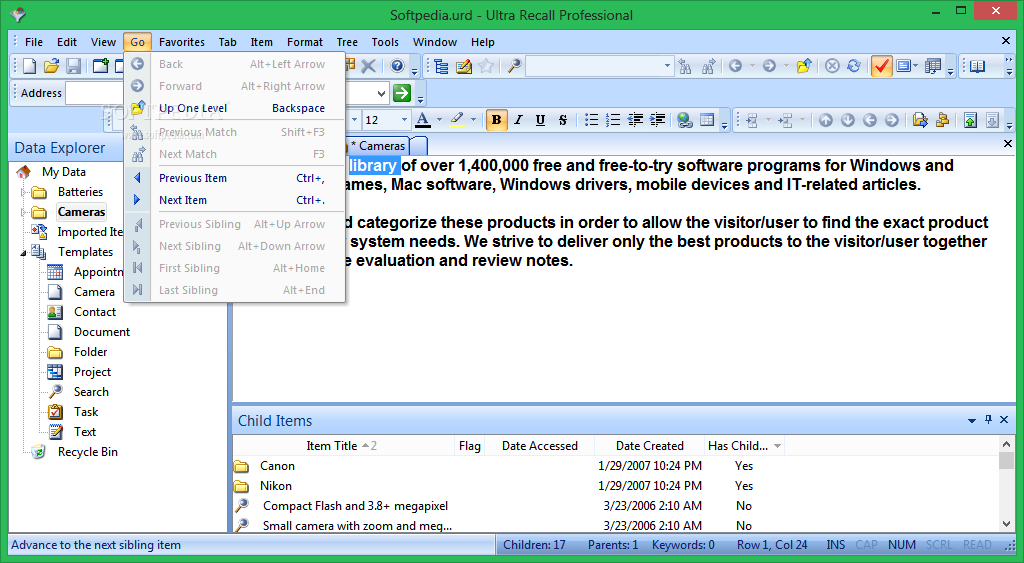Sort by Date Accessed column header
The height and width of the screenshot is (563, 1024).
pos(539,446)
